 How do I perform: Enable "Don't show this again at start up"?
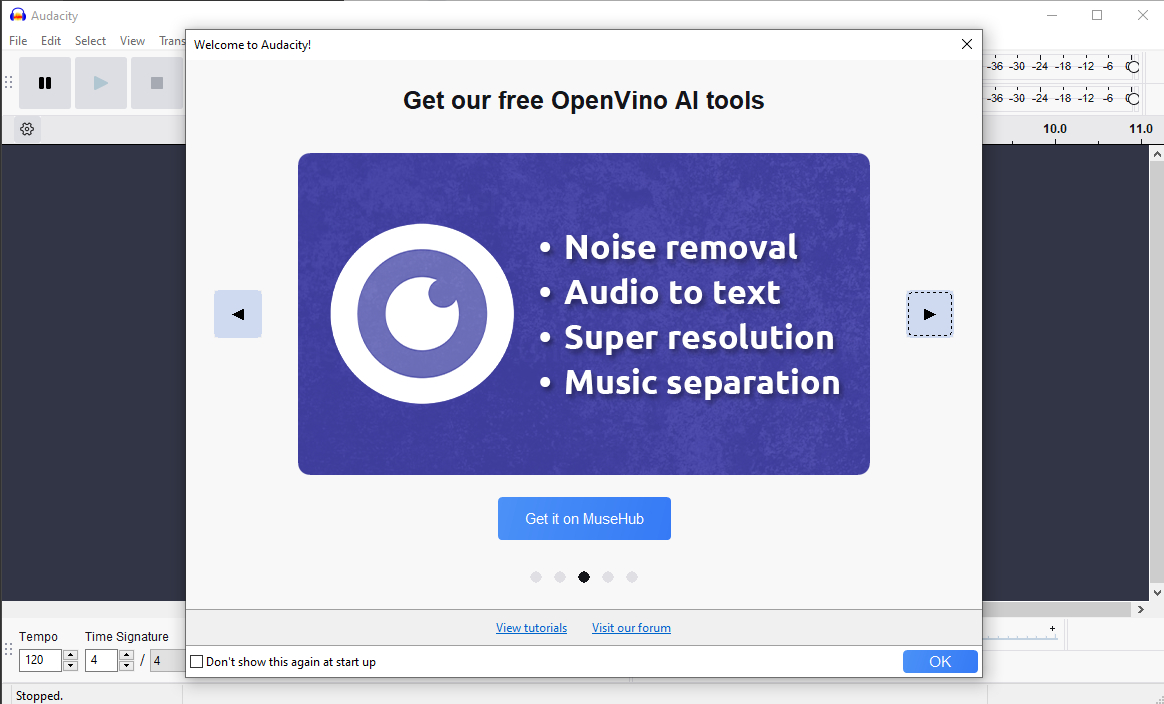click(197, 662)
